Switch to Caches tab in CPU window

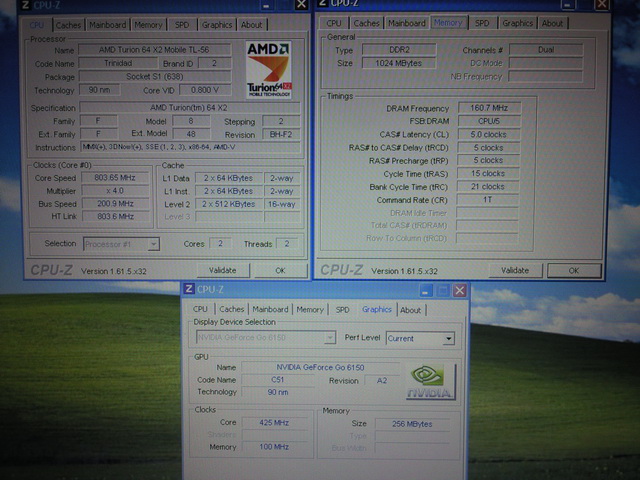click(x=68, y=25)
